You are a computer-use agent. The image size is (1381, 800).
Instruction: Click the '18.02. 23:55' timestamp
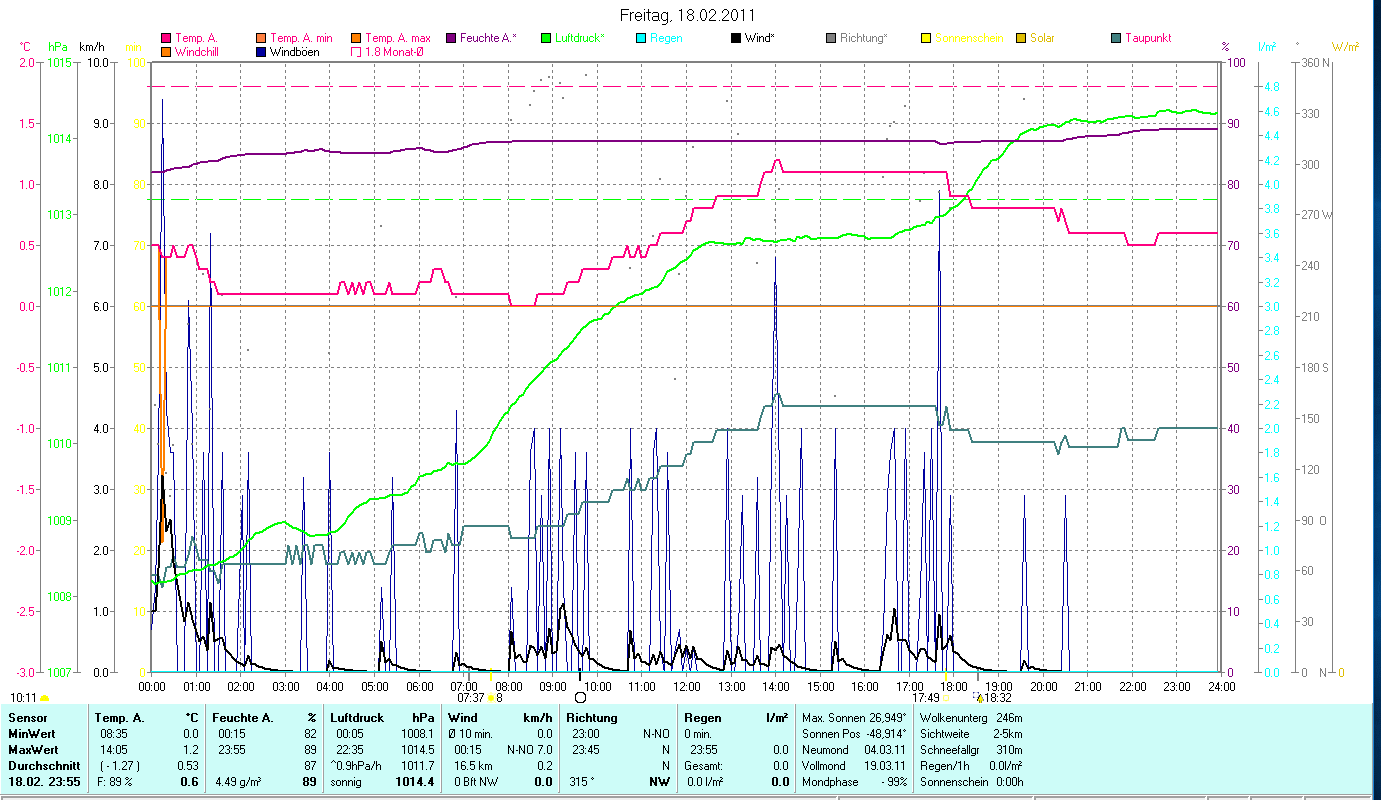point(45,781)
